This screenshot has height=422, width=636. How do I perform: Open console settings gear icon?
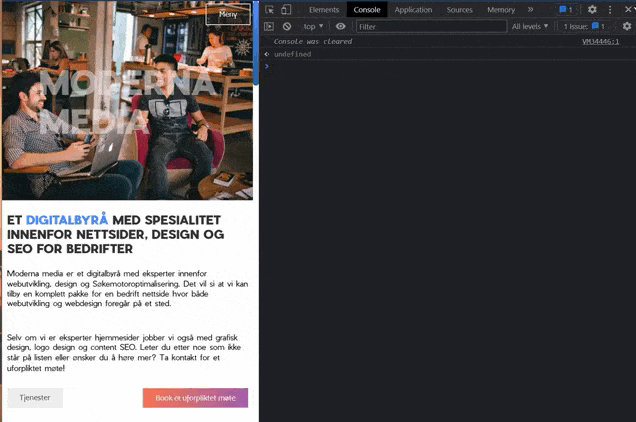(627, 26)
